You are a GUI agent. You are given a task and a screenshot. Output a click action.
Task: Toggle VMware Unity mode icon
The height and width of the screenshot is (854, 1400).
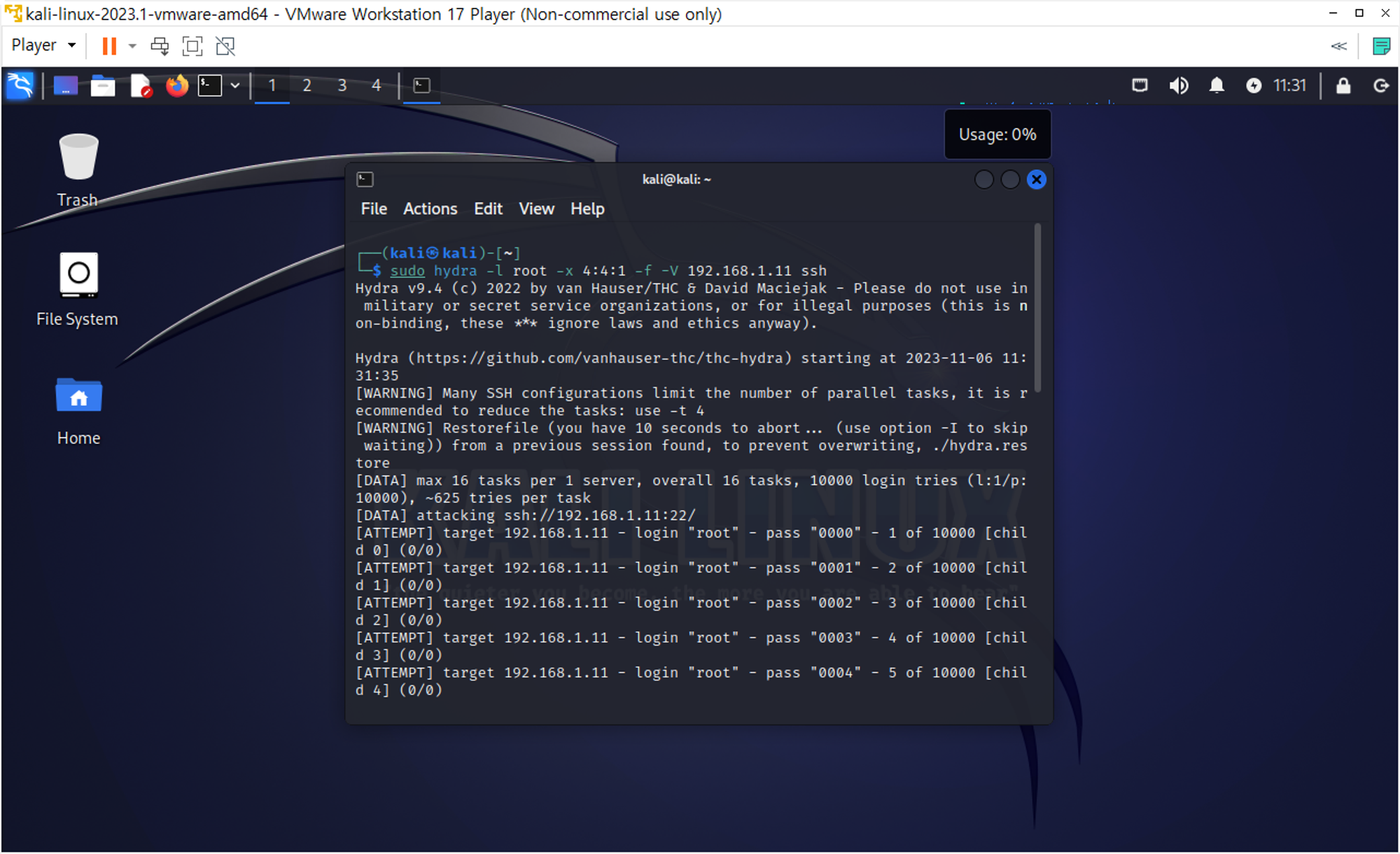tap(225, 46)
